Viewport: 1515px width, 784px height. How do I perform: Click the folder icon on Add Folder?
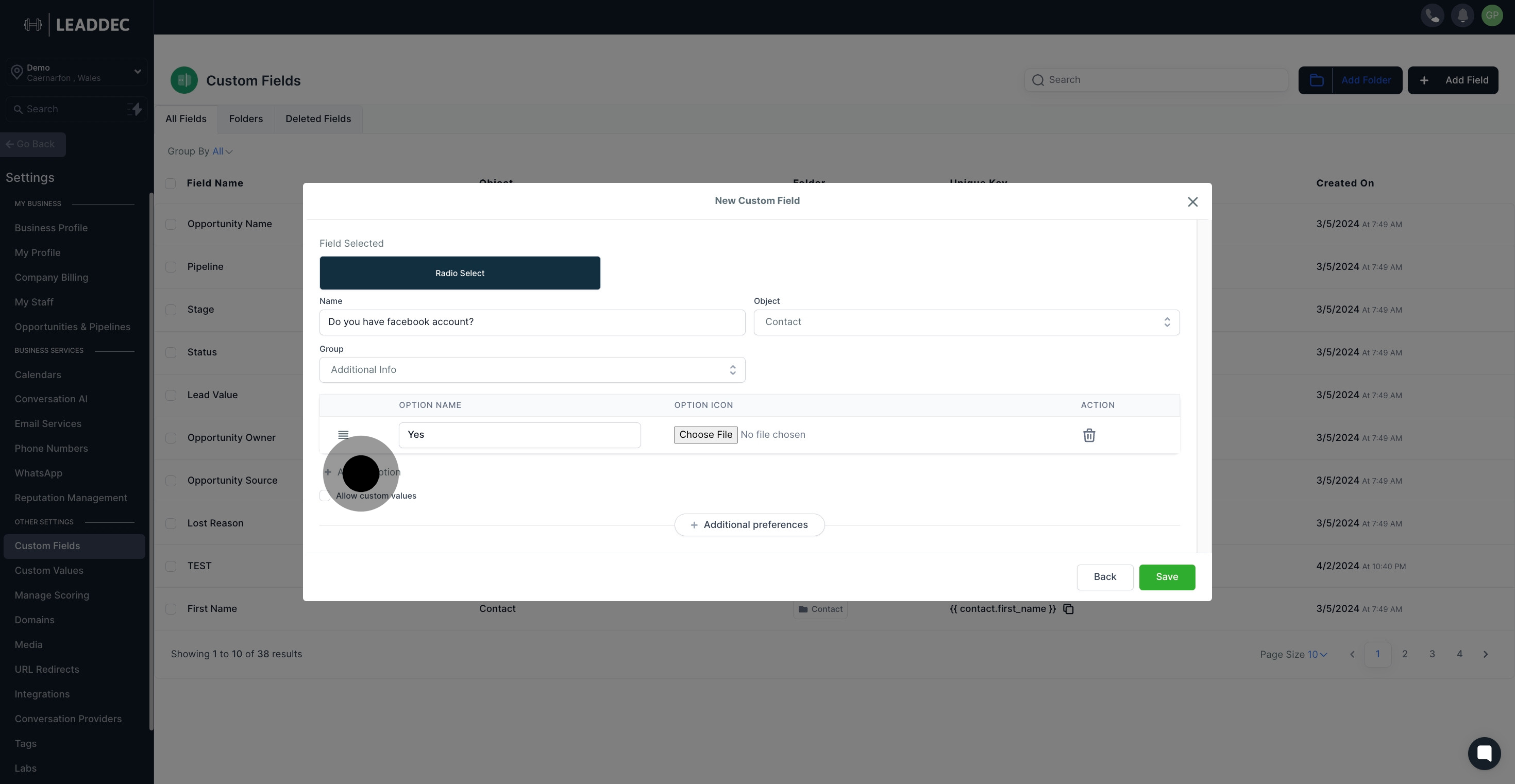point(1316,80)
